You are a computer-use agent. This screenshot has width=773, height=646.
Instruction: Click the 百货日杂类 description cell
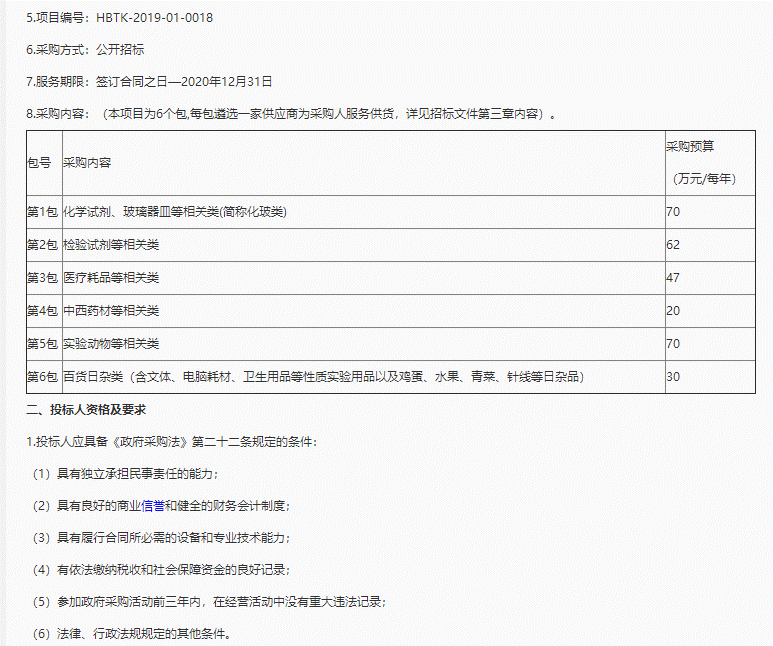coord(322,377)
